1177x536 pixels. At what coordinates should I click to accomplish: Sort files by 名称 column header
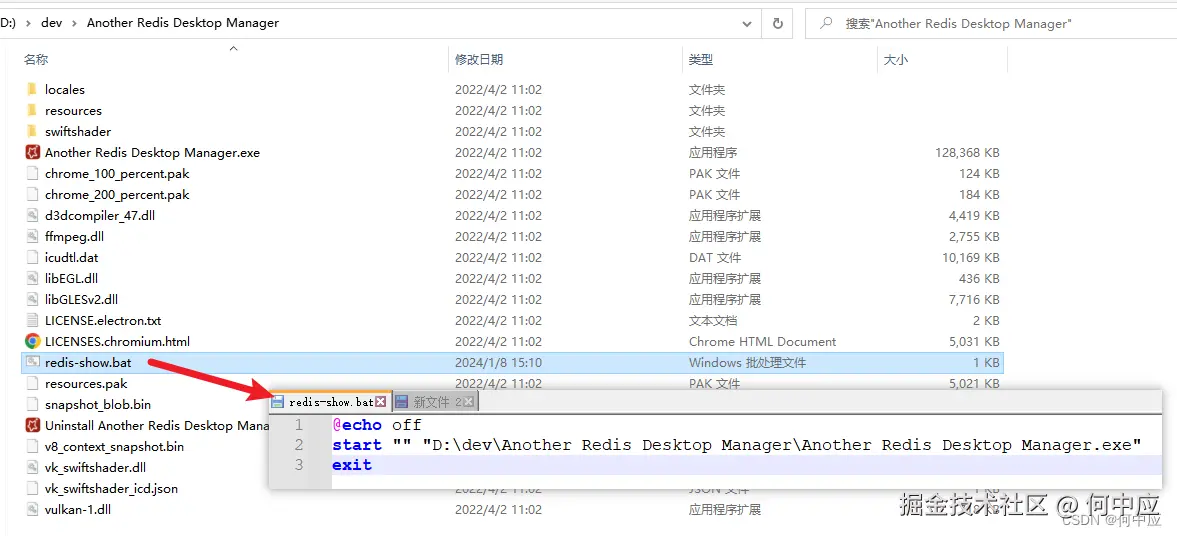(x=36, y=59)
